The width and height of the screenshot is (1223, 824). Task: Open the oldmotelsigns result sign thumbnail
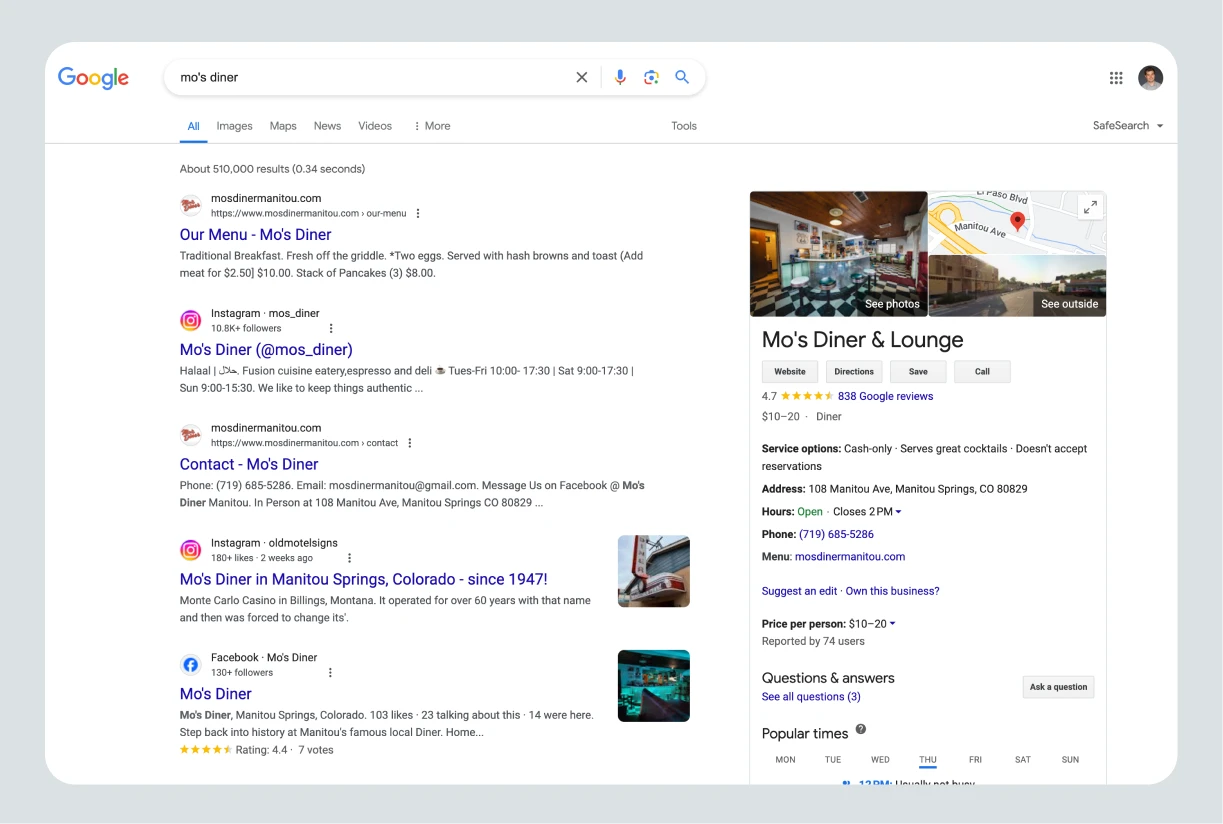pyautogui.click(x=654, y=572)
